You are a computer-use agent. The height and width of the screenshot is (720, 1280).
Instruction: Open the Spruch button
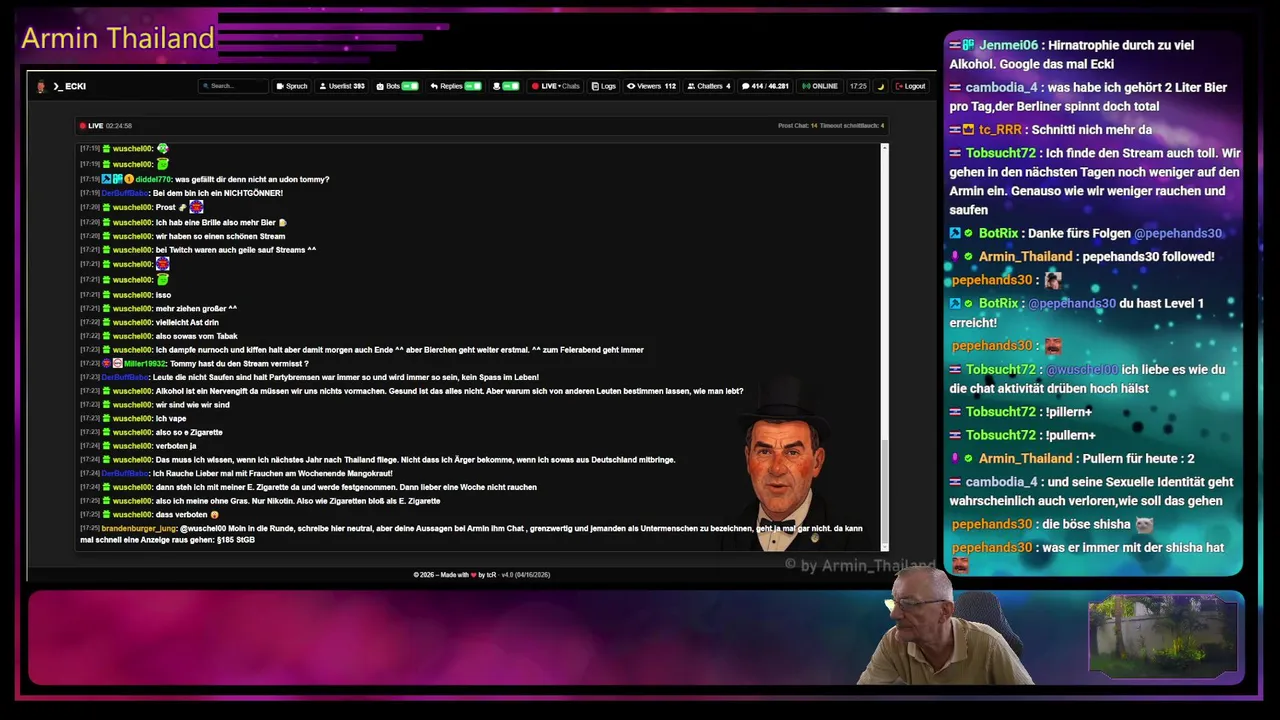[292, 86]
